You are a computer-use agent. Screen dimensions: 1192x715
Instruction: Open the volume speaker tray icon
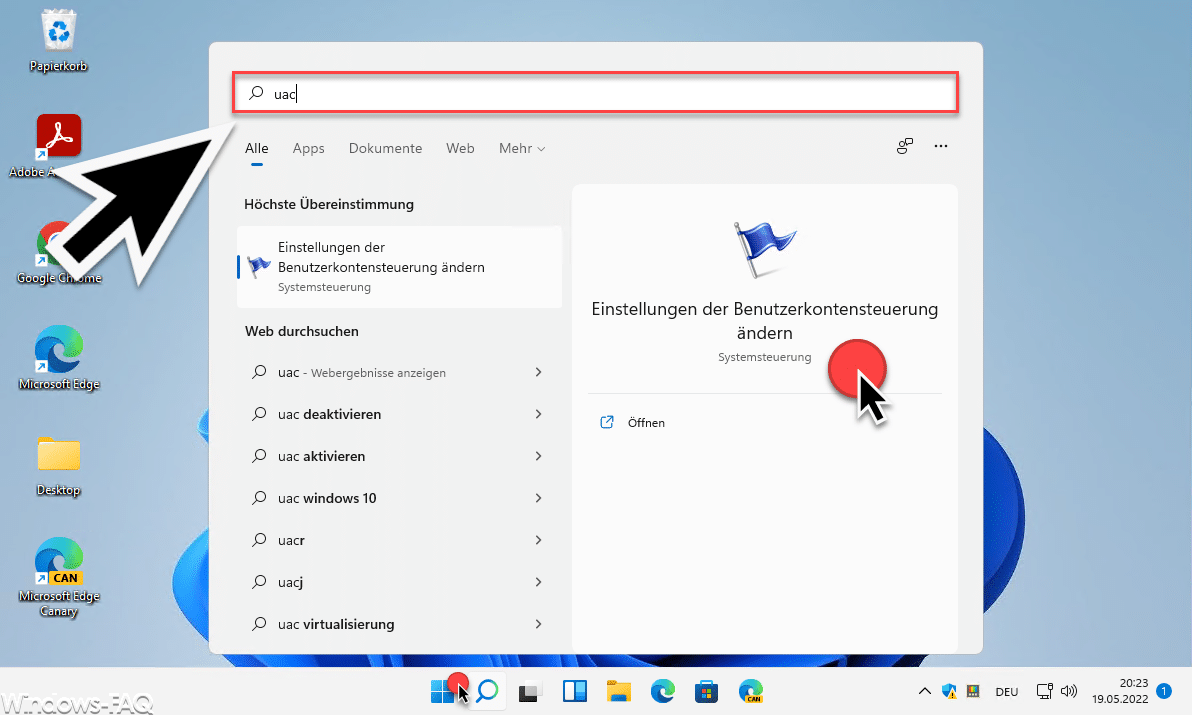pyautogui.click(x=1069, y=691)
